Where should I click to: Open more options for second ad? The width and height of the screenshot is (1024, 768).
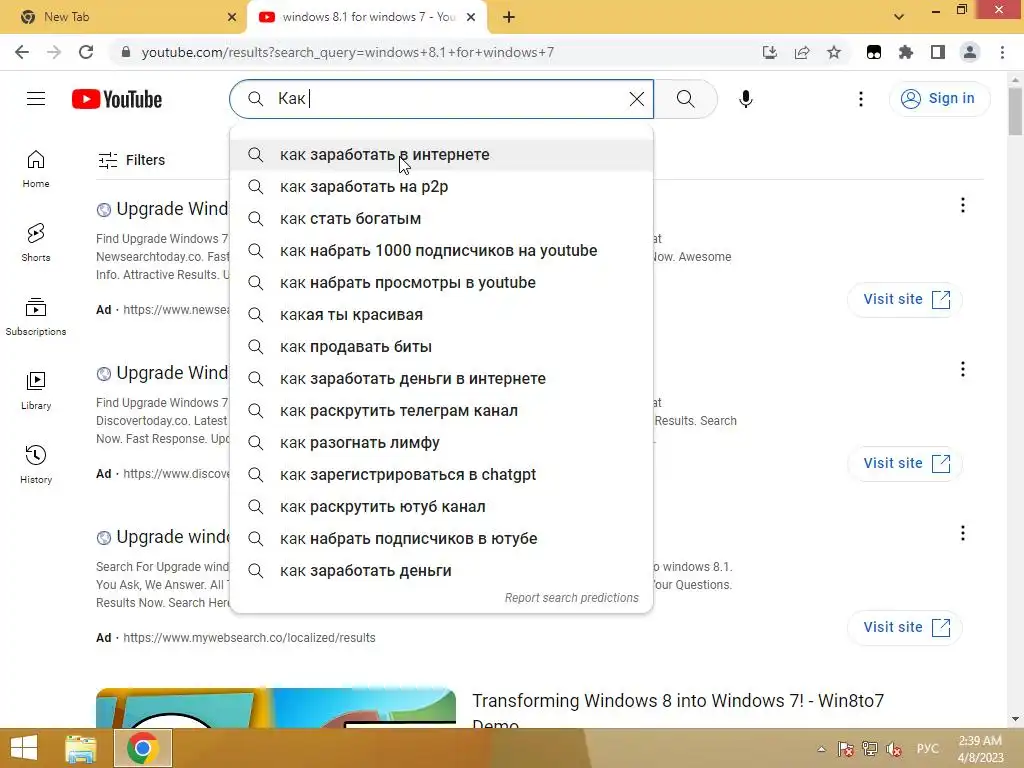coord(963,369)
